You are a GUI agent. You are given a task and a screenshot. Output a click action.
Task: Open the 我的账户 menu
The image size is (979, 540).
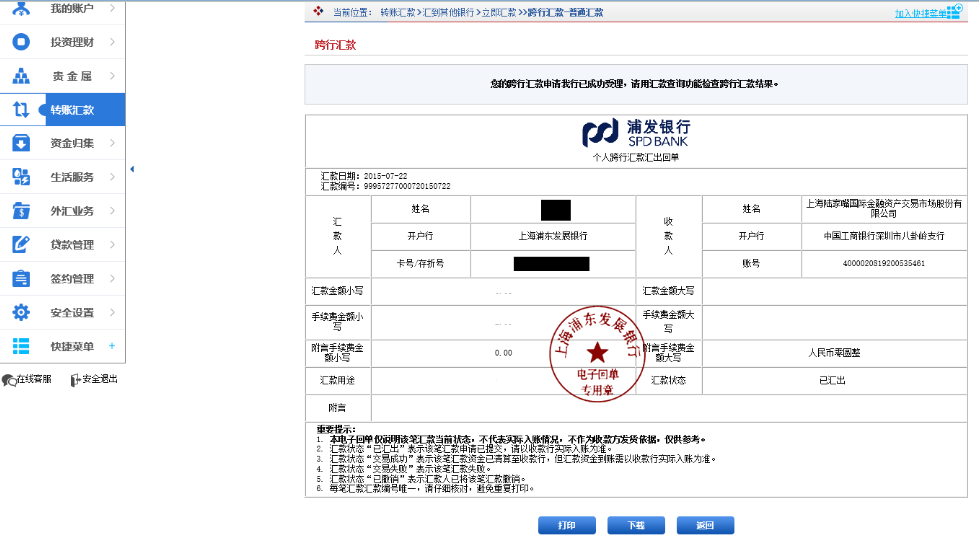point(62,8)
